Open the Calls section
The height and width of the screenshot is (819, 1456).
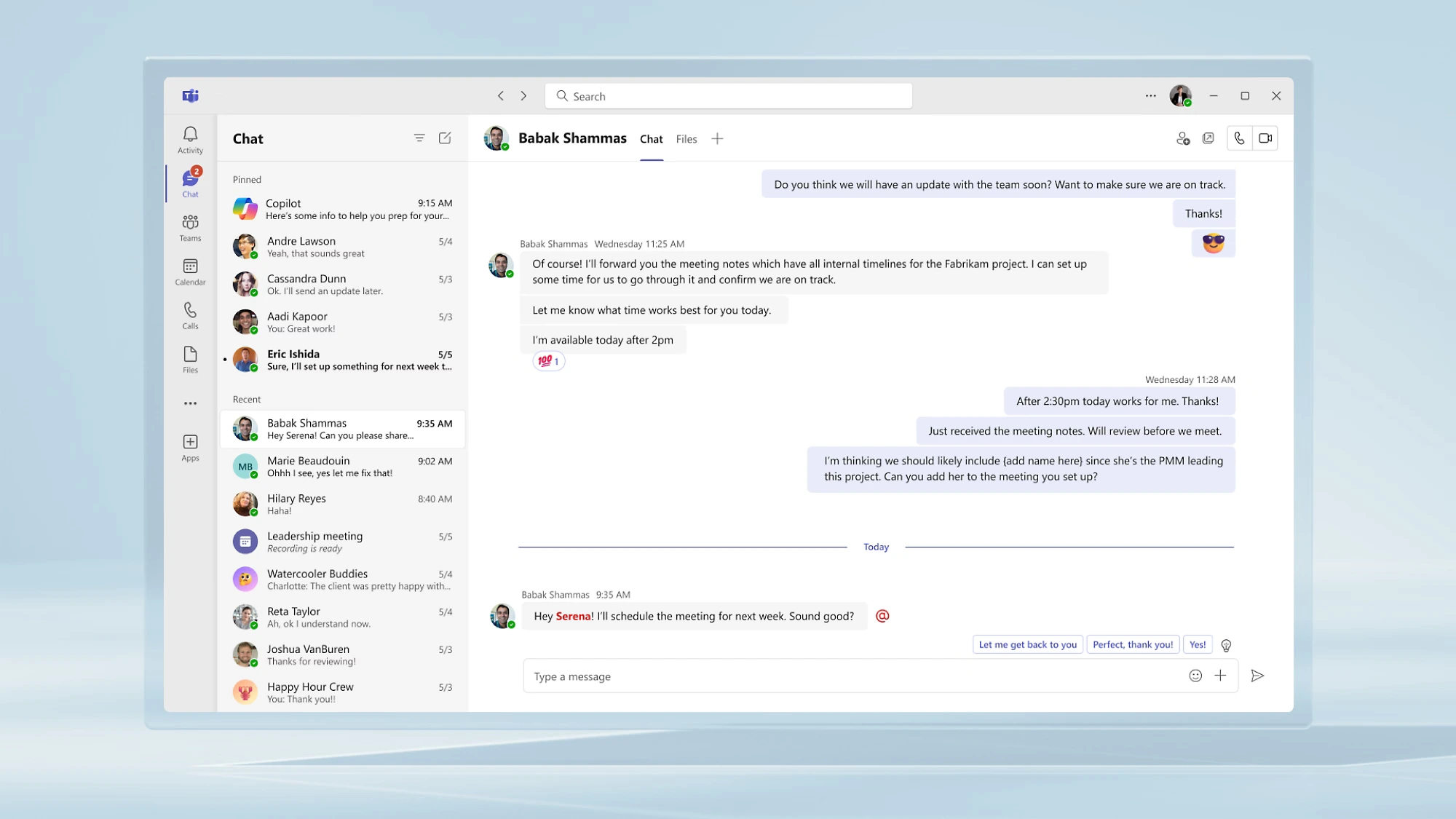[x=190, y=315]
